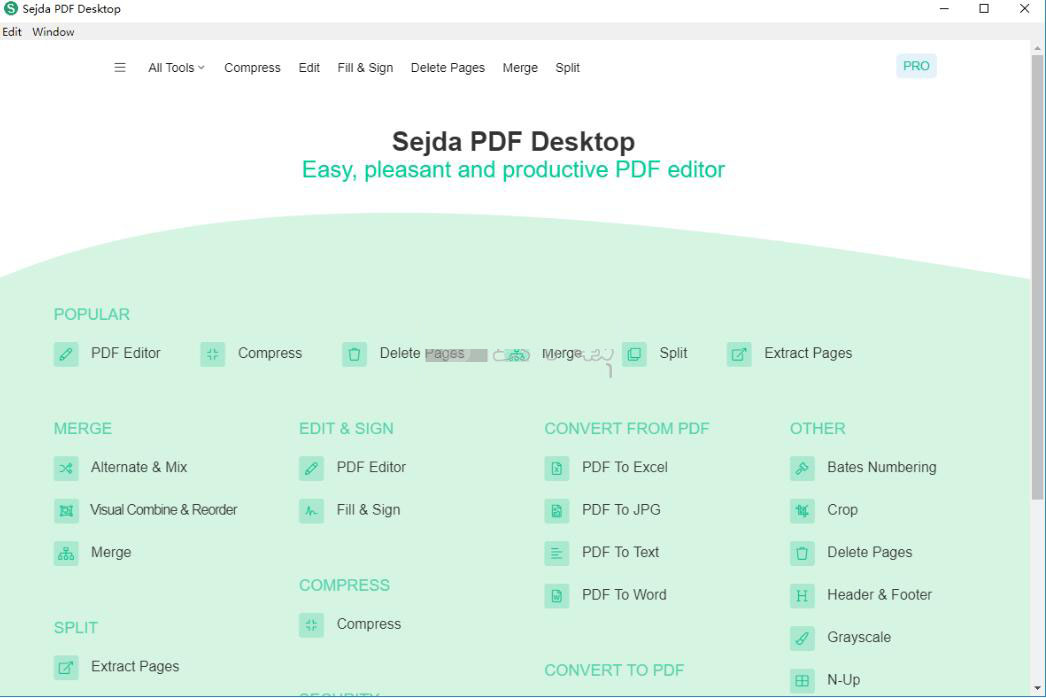1046x698 pixels.
Task: Click the PDF To Text icon
Action: (x=557, y=553)
